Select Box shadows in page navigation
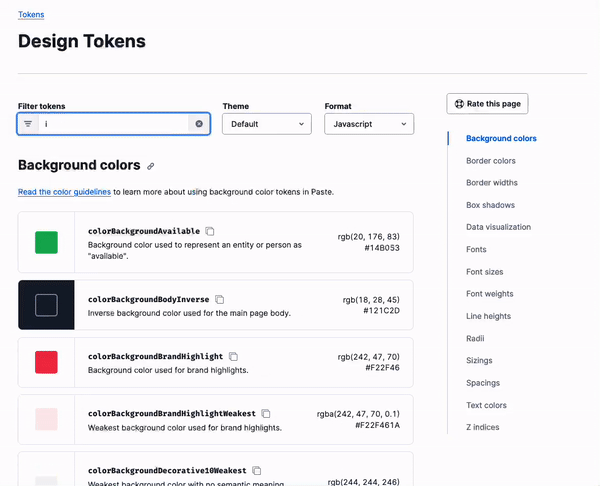Image resolution: width=600 pixels, height=486 pixels. pyautogui.click(x=490, y=205)
